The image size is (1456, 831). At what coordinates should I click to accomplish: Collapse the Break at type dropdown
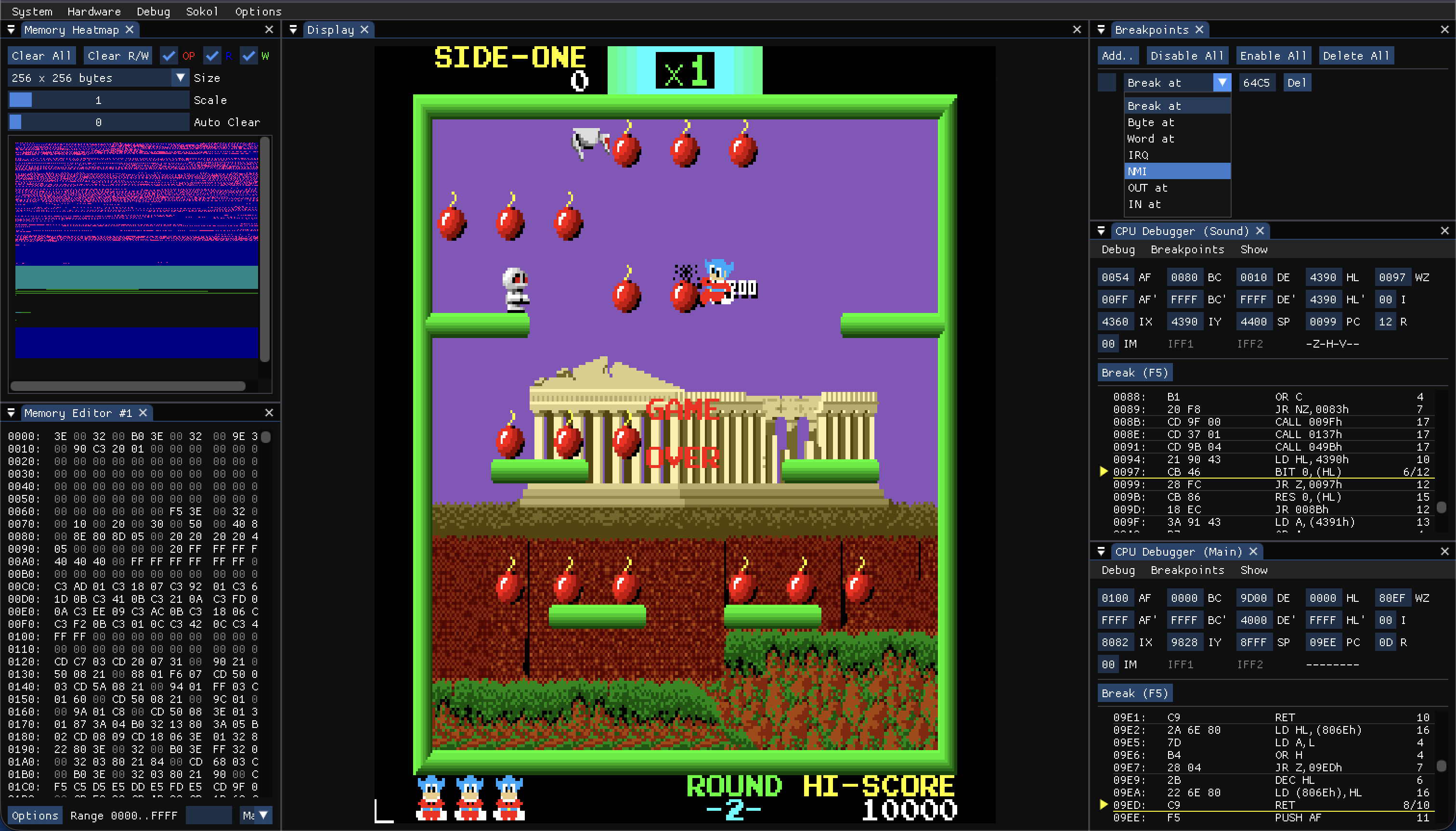click(1178, 83)
